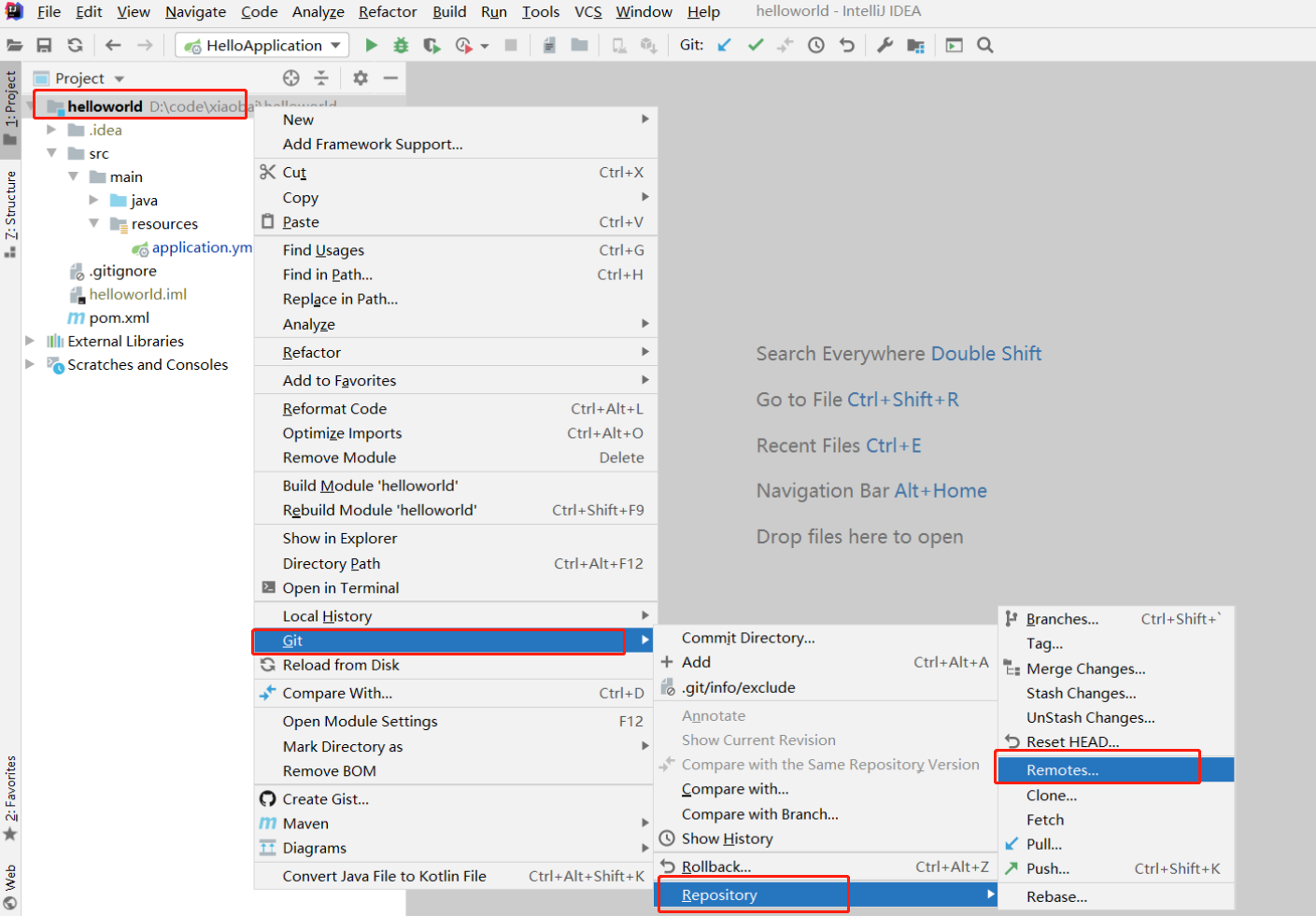Select Repository in the Git submenu
This screenshot has width=1316, height=916.
click(x=827, y=895)
